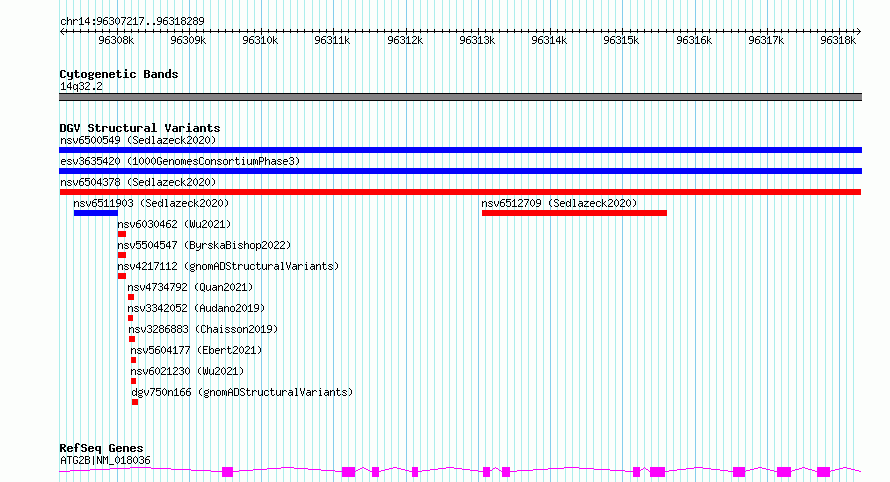Open the dgv750n166 gnomADStructuralVariants label
The height and width of the screenshot is (482, 890).
pos(242,392)
